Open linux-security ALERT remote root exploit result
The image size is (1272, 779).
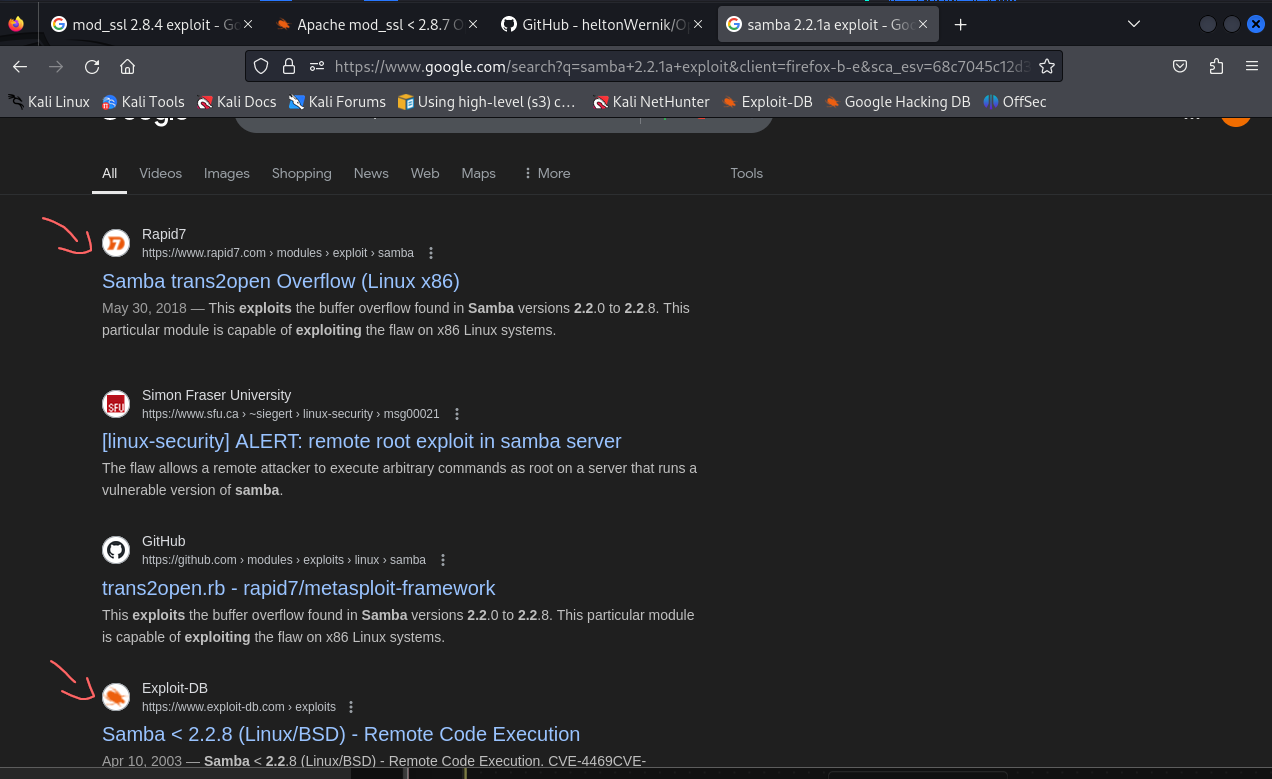(362, 441)
